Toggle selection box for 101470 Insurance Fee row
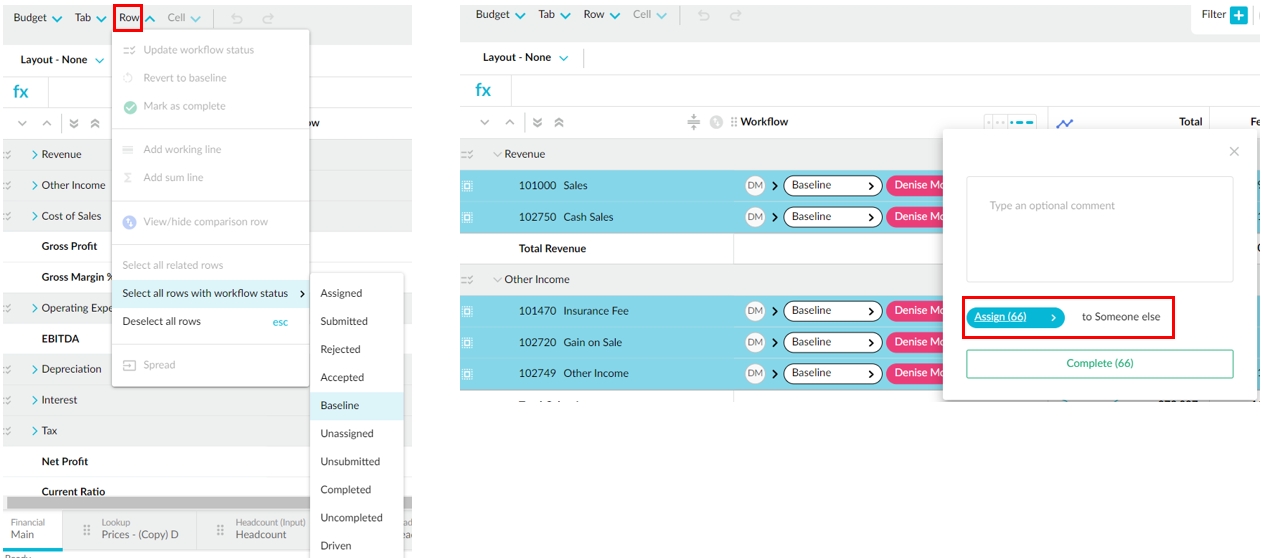The width and height of the screenshot is (1262, 558). coord(467,311)
